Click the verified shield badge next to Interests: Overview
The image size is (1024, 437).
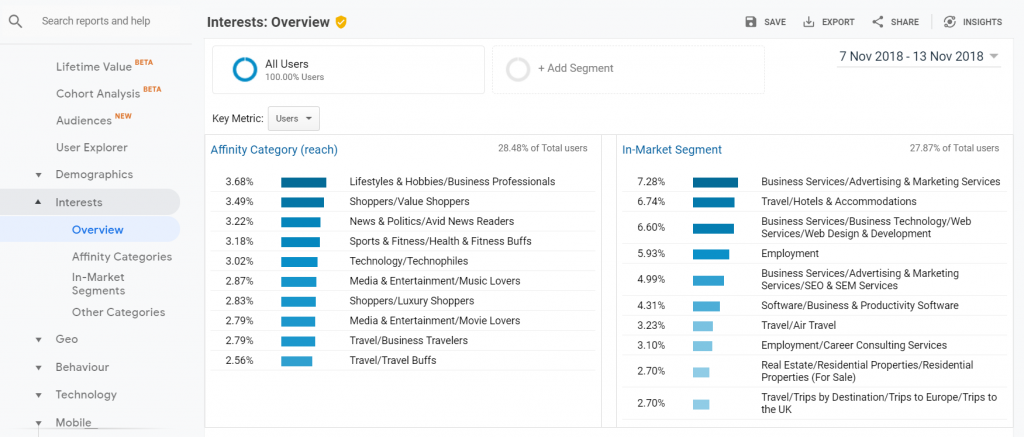[341, 22]
